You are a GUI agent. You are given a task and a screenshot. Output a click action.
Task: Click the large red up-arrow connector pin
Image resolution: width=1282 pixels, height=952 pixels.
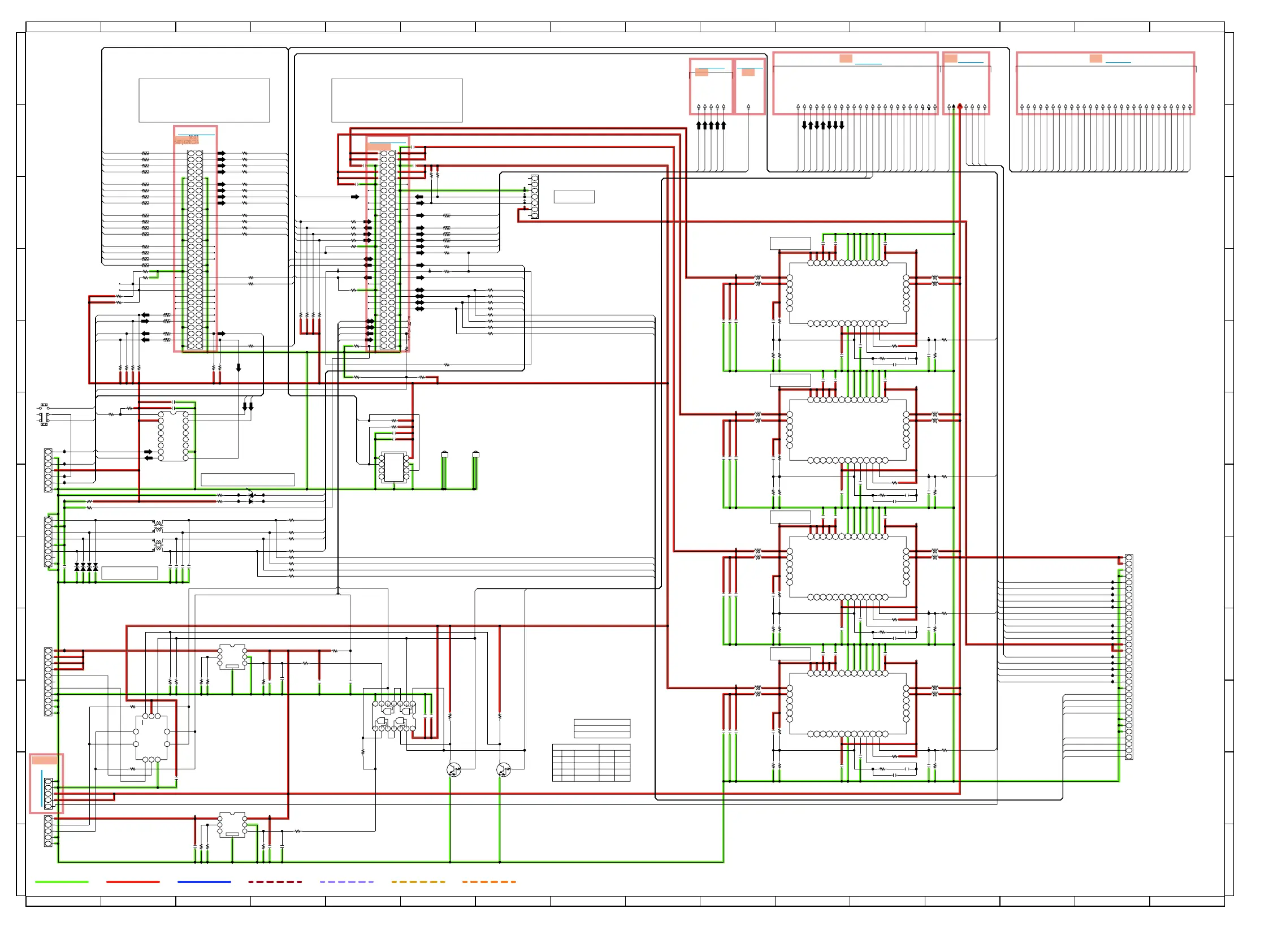coord(959,107)
